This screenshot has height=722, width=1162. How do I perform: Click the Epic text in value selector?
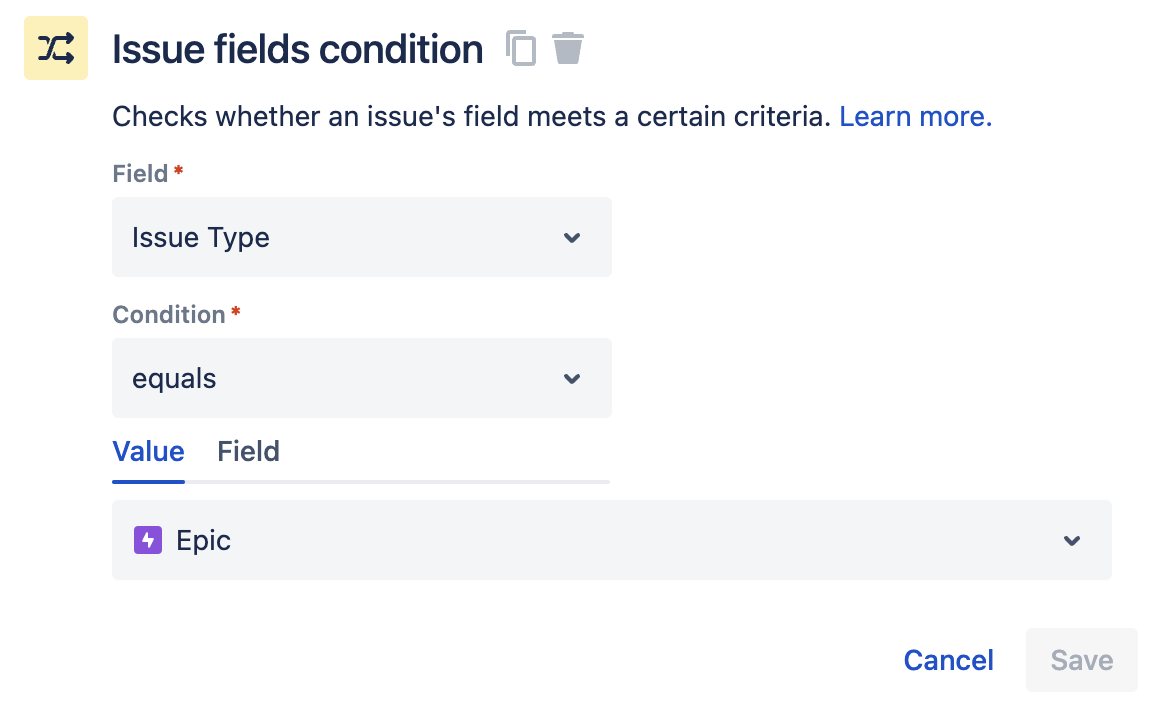coord(203,540)
